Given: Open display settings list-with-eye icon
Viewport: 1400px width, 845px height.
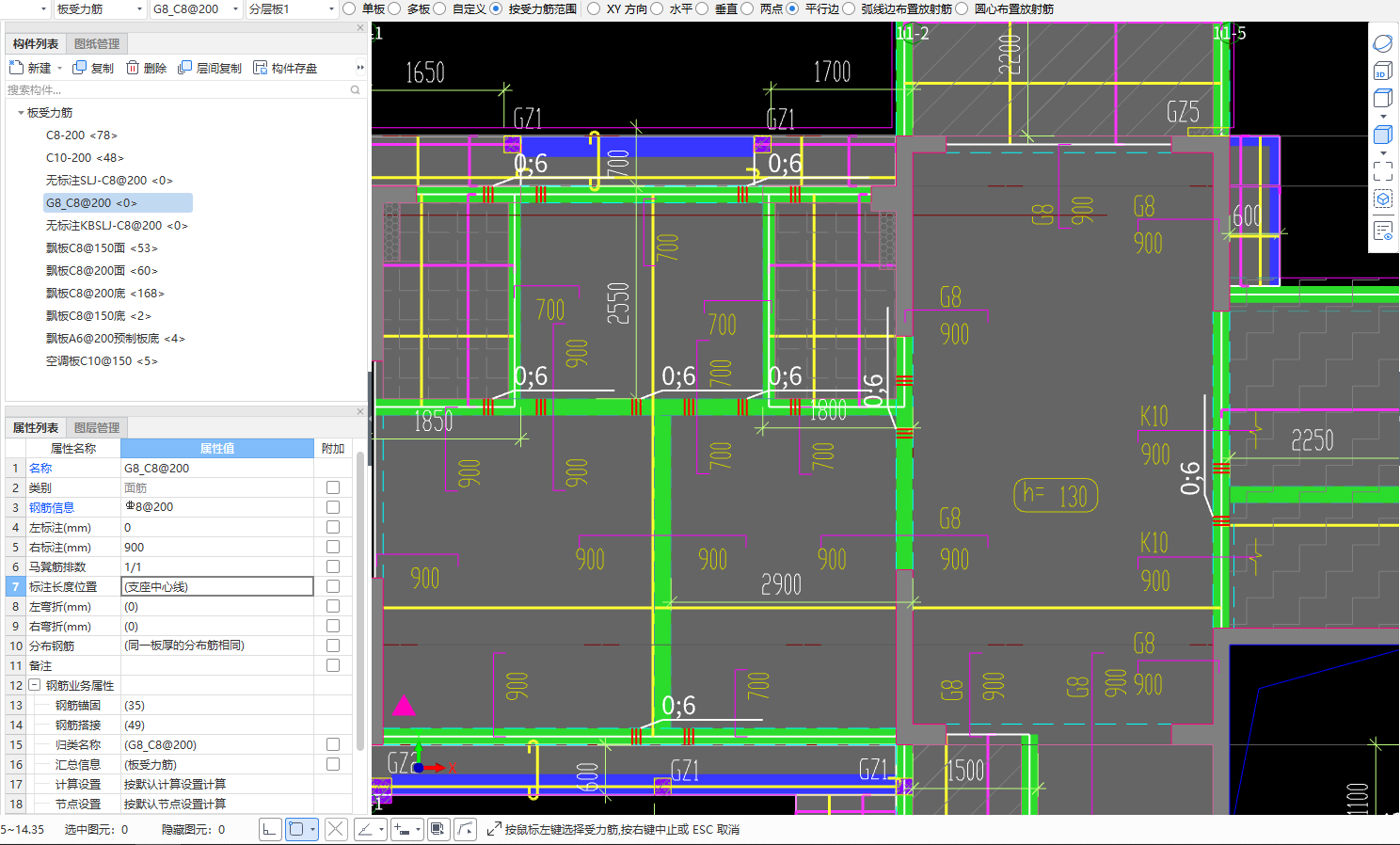Looking at the screenshot, I should [1382, 231].
